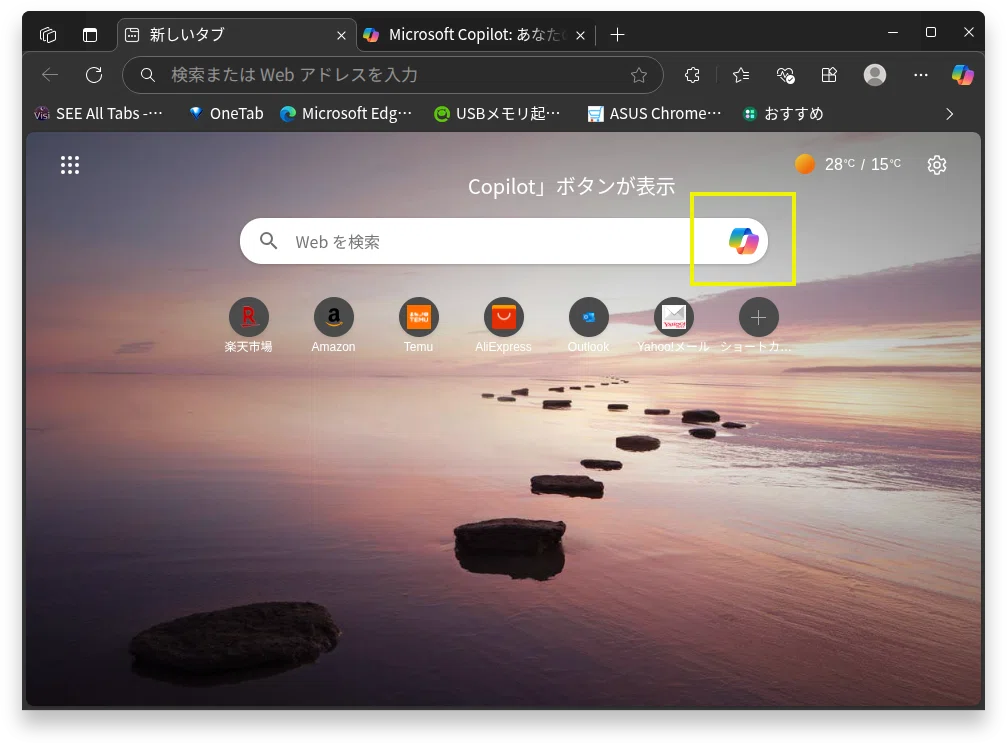Minimize the browser window
The image size is (1007, 743).
point(893,32)
